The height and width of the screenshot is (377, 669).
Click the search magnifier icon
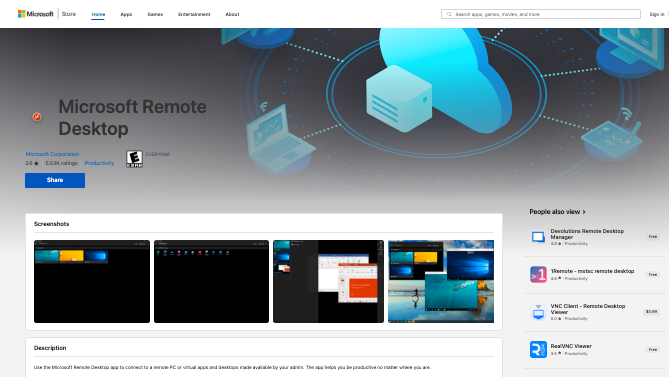point(449,14)
